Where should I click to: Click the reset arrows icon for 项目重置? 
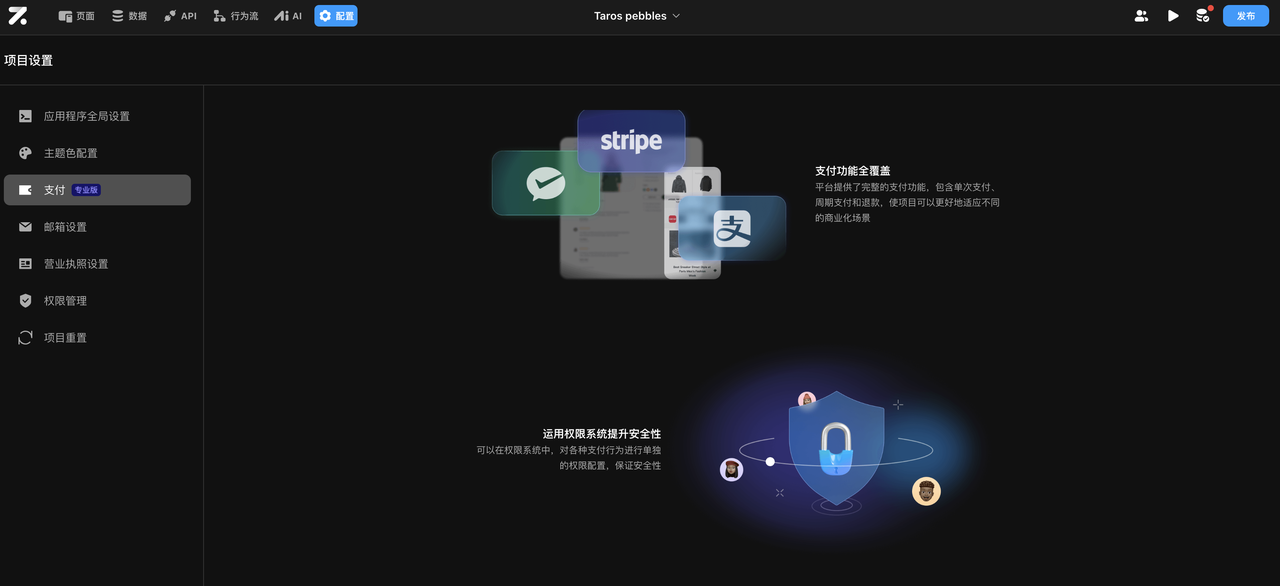[26, 338]
